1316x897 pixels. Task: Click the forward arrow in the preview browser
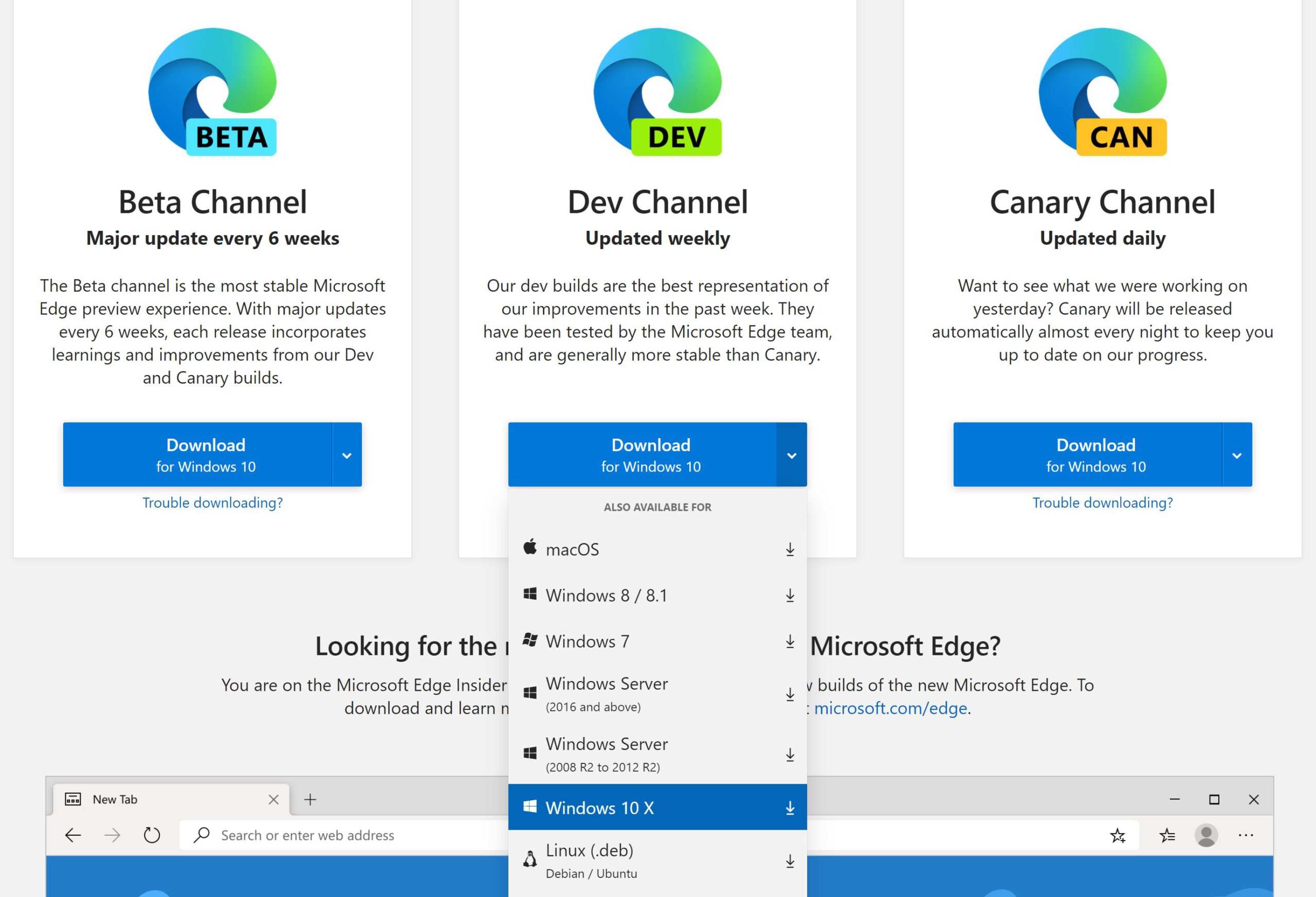pos(113,835)
